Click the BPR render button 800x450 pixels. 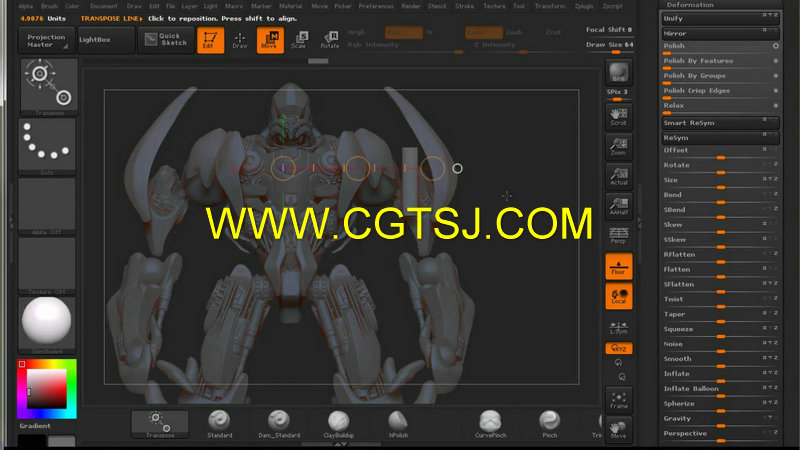pyautogui.click(x=618, y=72)
